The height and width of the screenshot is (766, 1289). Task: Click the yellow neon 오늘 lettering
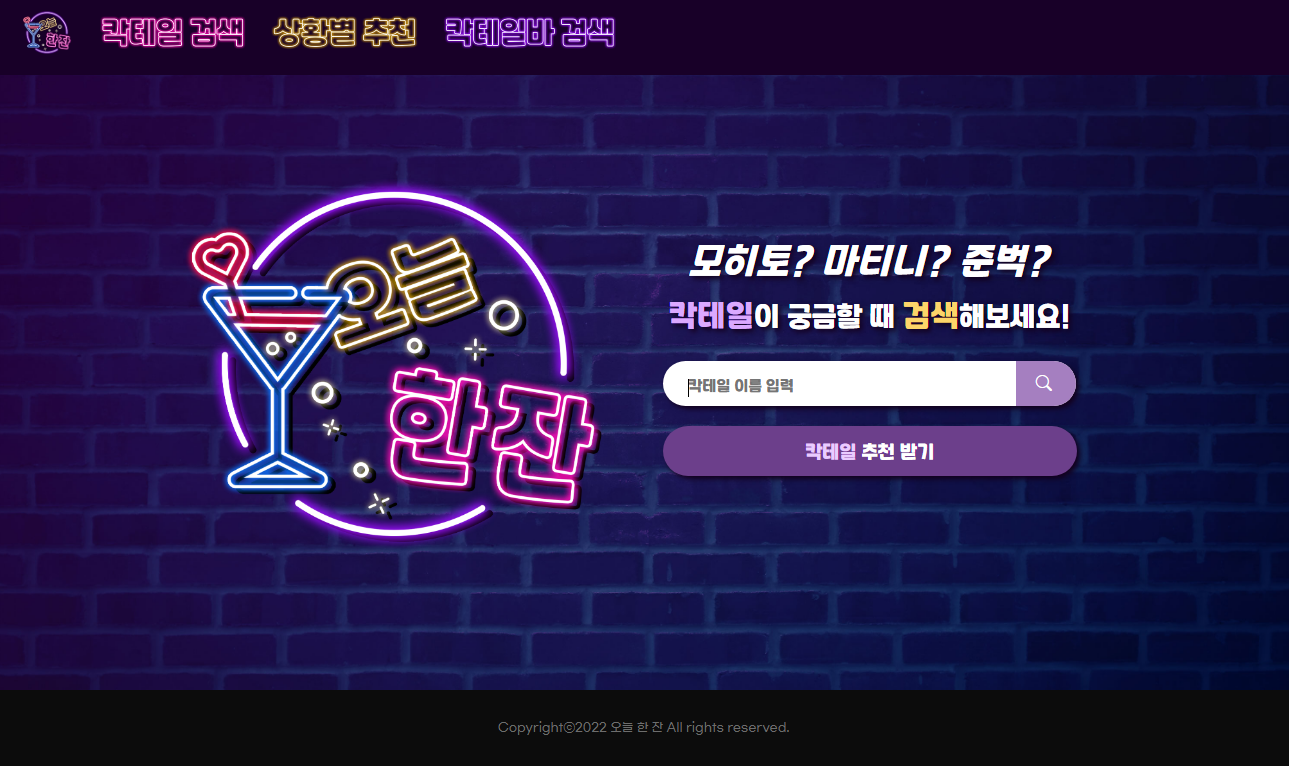pyautogui.click(x=405, y=295)
